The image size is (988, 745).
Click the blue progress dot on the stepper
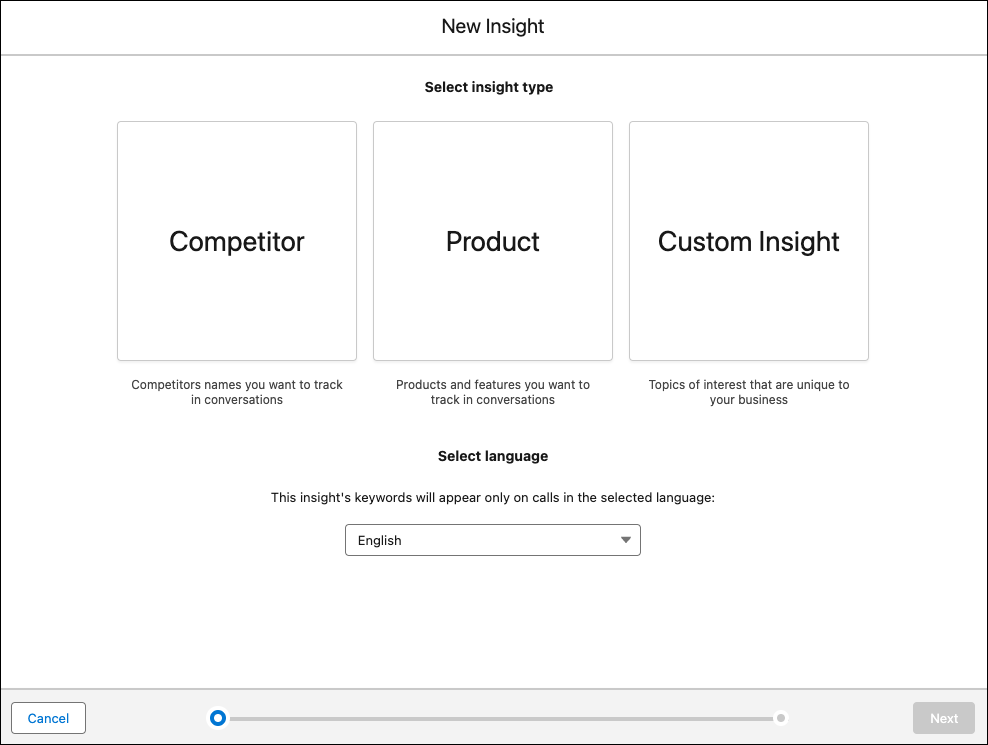(x=218, y=717)
